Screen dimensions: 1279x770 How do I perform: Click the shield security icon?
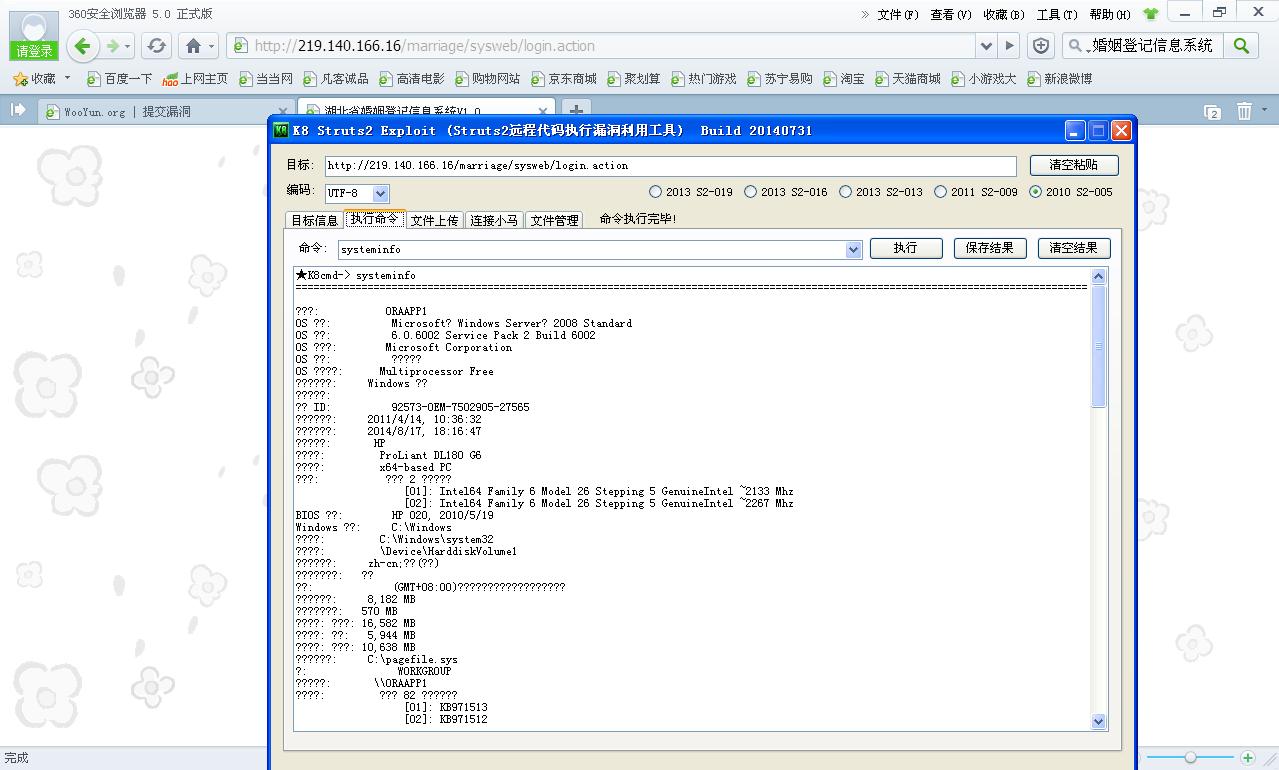pos(1041,46)
